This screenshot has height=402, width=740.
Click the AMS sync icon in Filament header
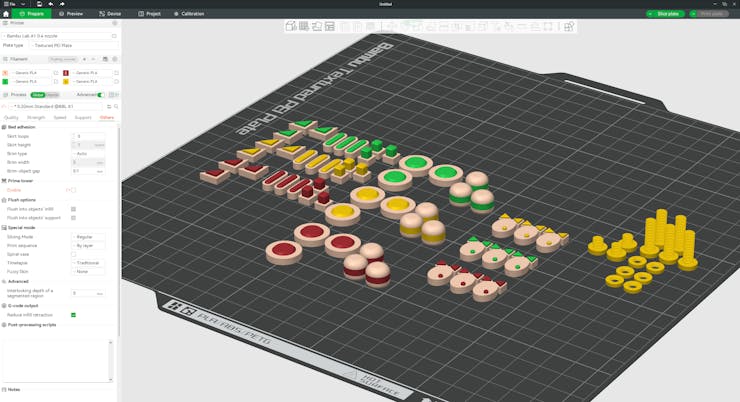click(x=105, y=59)
